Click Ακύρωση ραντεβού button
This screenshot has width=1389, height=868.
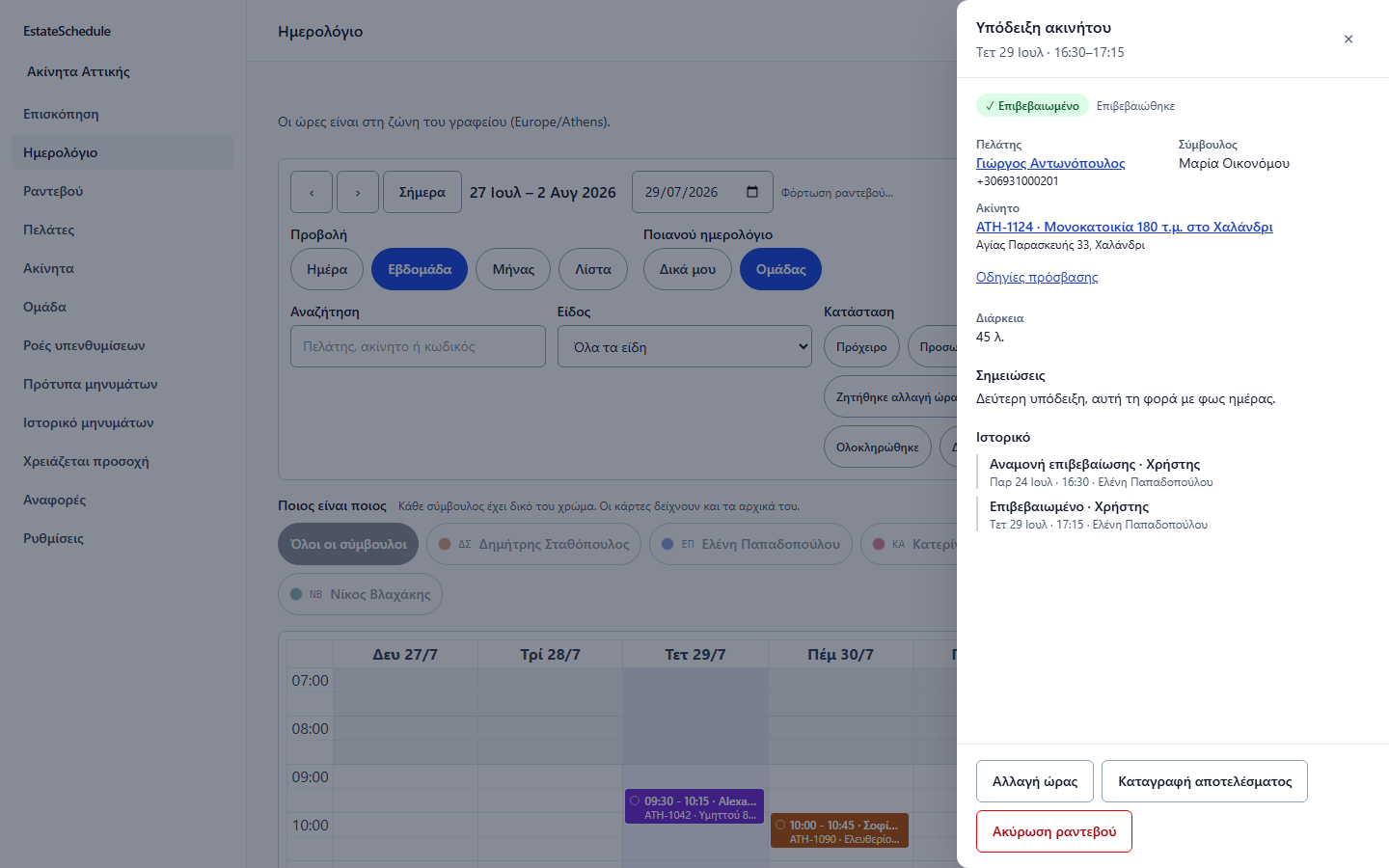(x=1054, y=831)
